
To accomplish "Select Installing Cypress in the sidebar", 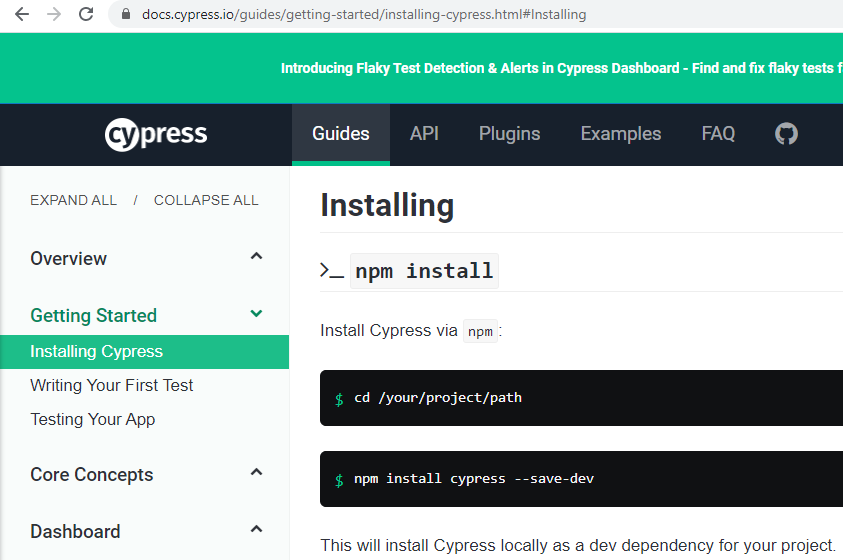I will point(144,351).
